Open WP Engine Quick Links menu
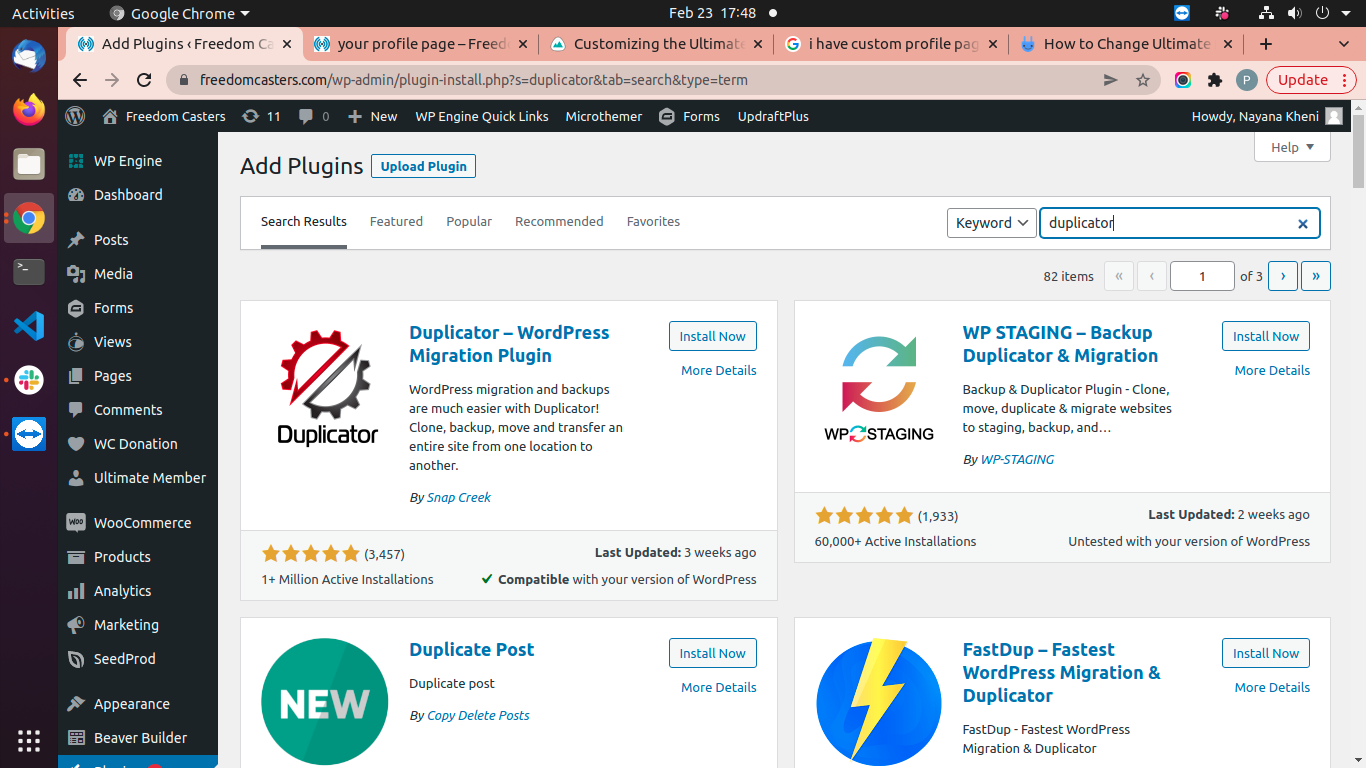 tap(482, 116)
